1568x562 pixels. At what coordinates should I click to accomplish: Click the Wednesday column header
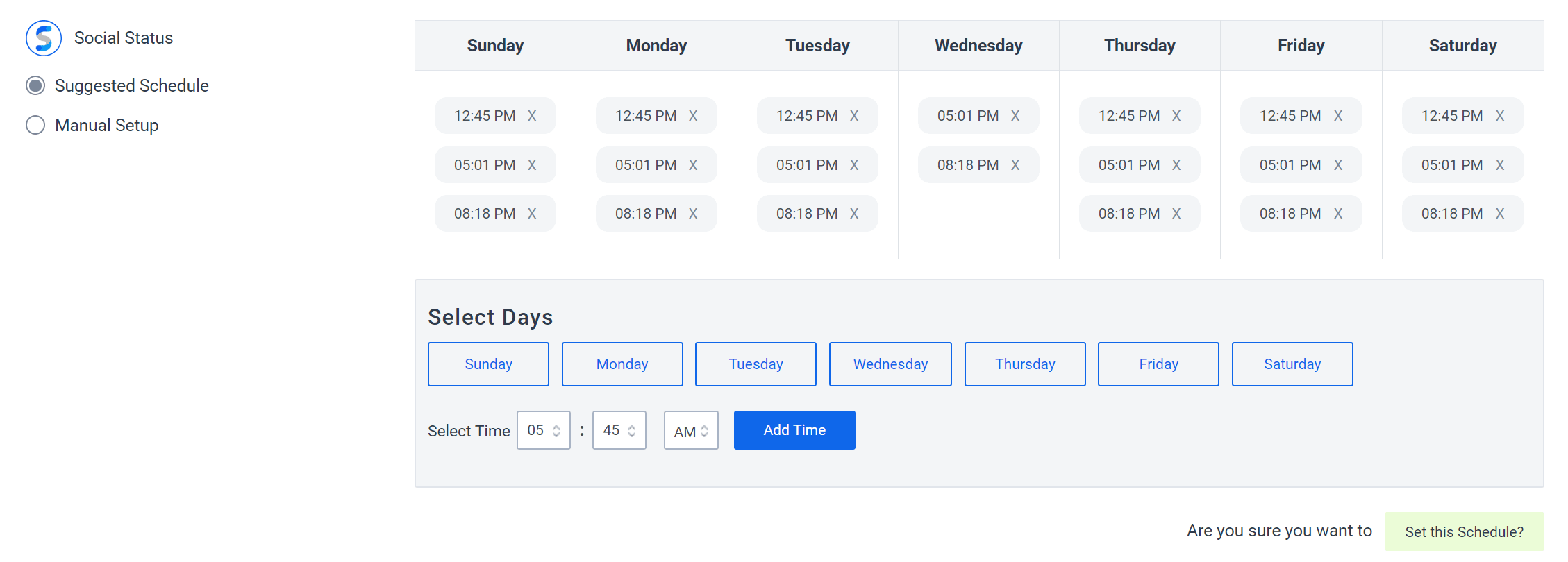pos(978,46)
